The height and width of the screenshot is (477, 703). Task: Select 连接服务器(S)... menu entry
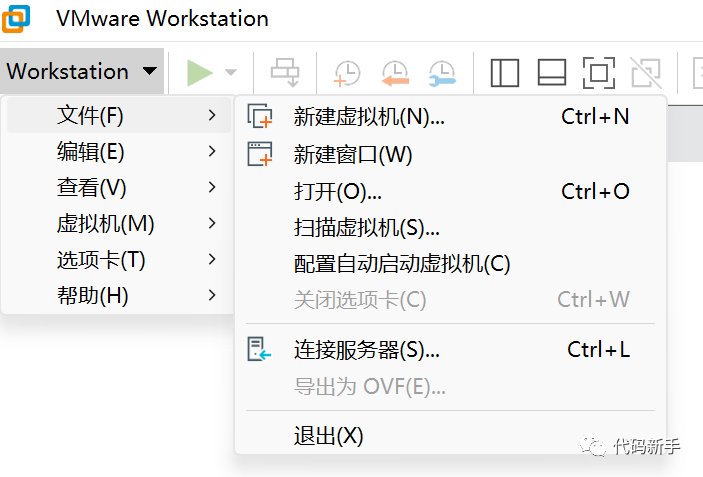[451, 350]
